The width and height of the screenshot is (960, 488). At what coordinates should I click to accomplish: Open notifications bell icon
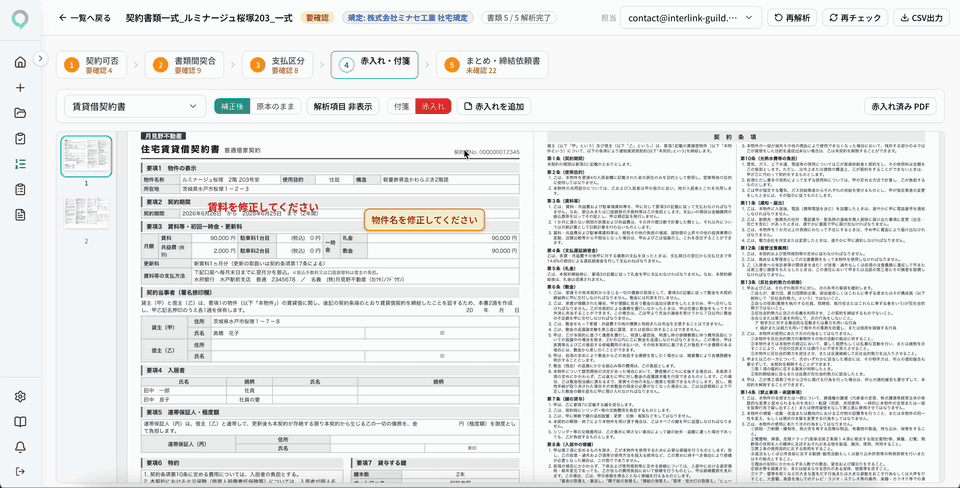click(x=20, y=447)
